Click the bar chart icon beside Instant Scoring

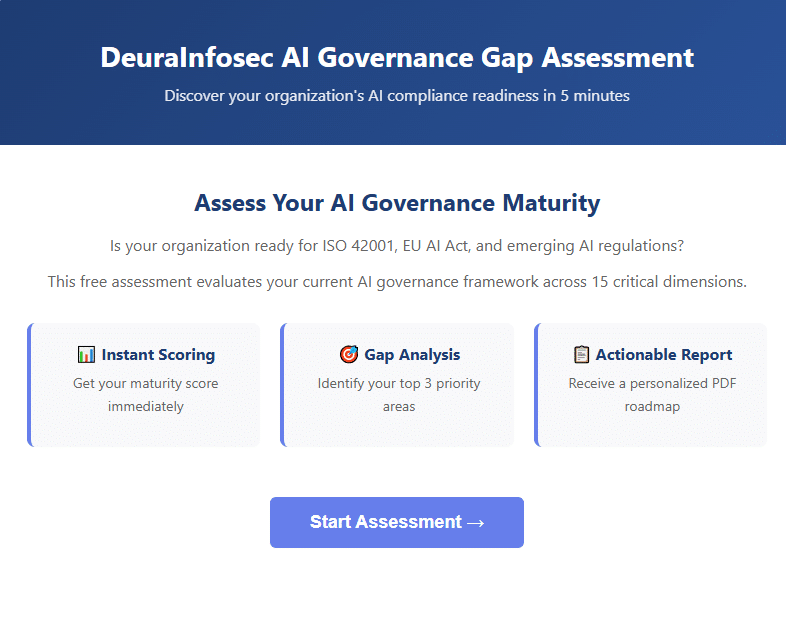tap(86, 355)
